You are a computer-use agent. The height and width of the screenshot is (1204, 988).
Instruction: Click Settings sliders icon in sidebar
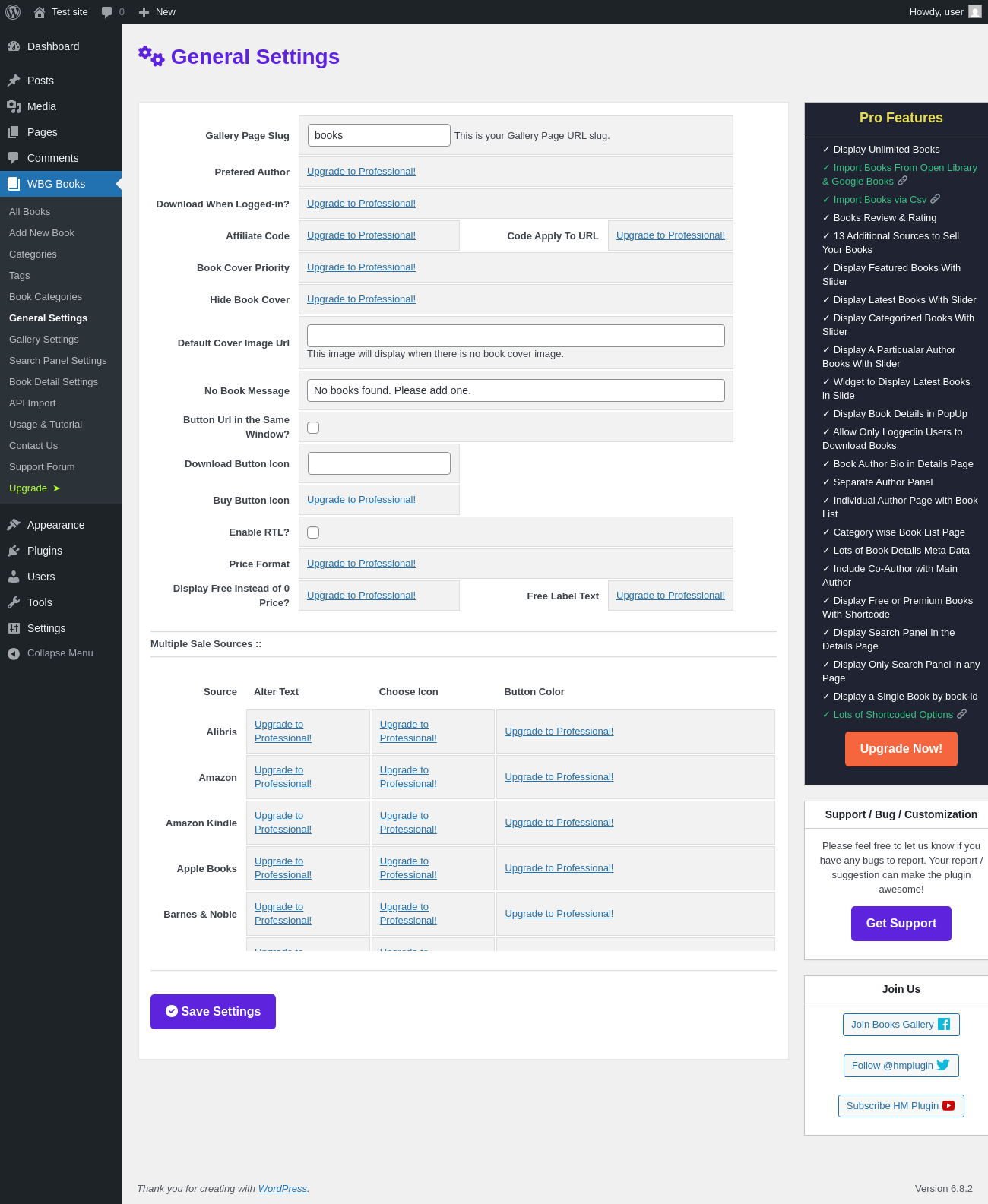pyautogui.click(x=14, y=628)
